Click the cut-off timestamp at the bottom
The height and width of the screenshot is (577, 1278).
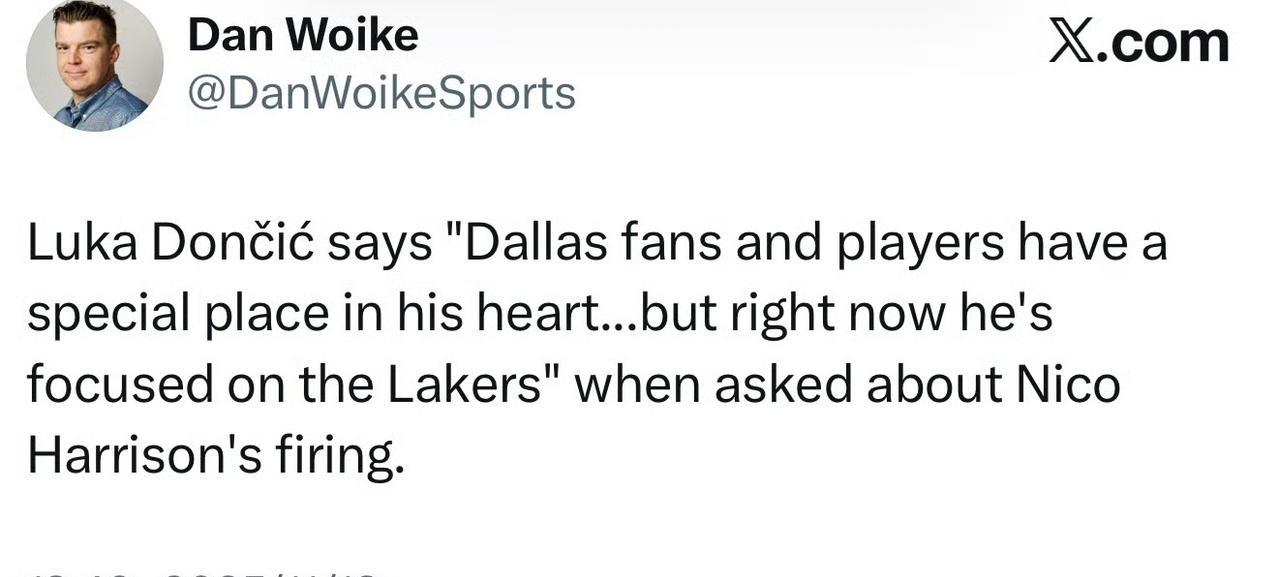[x=200, y=571]
